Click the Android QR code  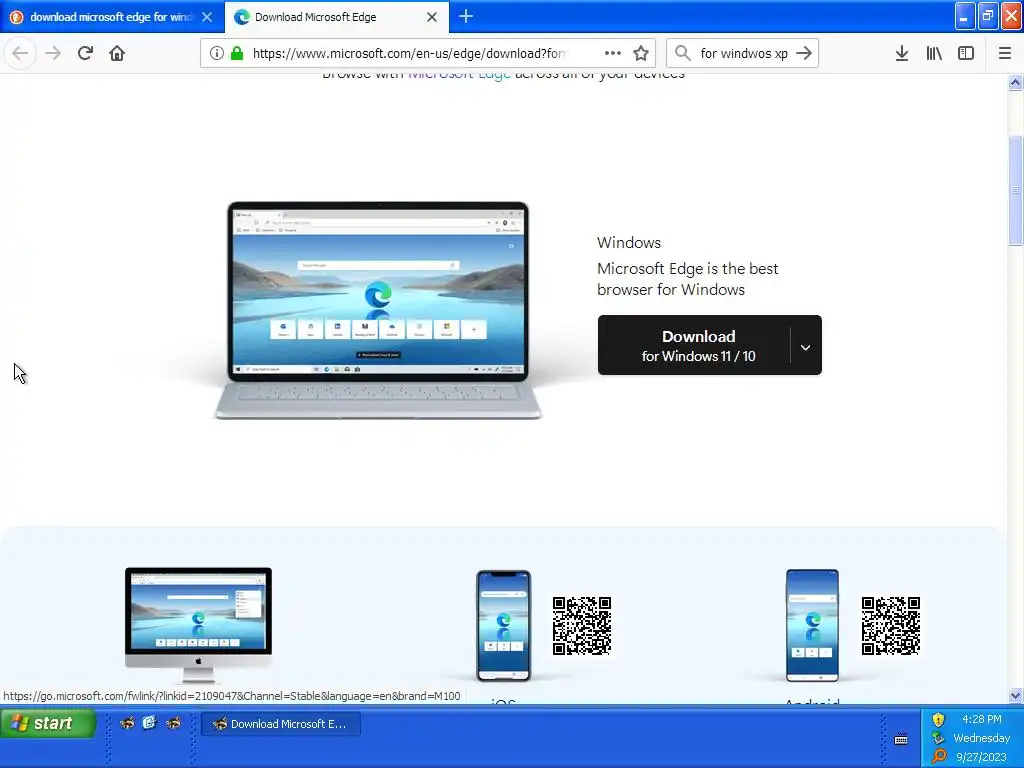tap(891, 626)
